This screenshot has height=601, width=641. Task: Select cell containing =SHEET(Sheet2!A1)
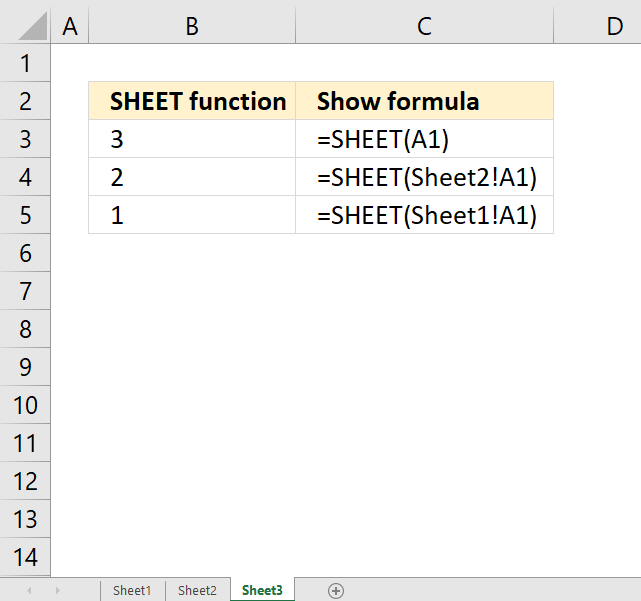click(x=424, y=177)
